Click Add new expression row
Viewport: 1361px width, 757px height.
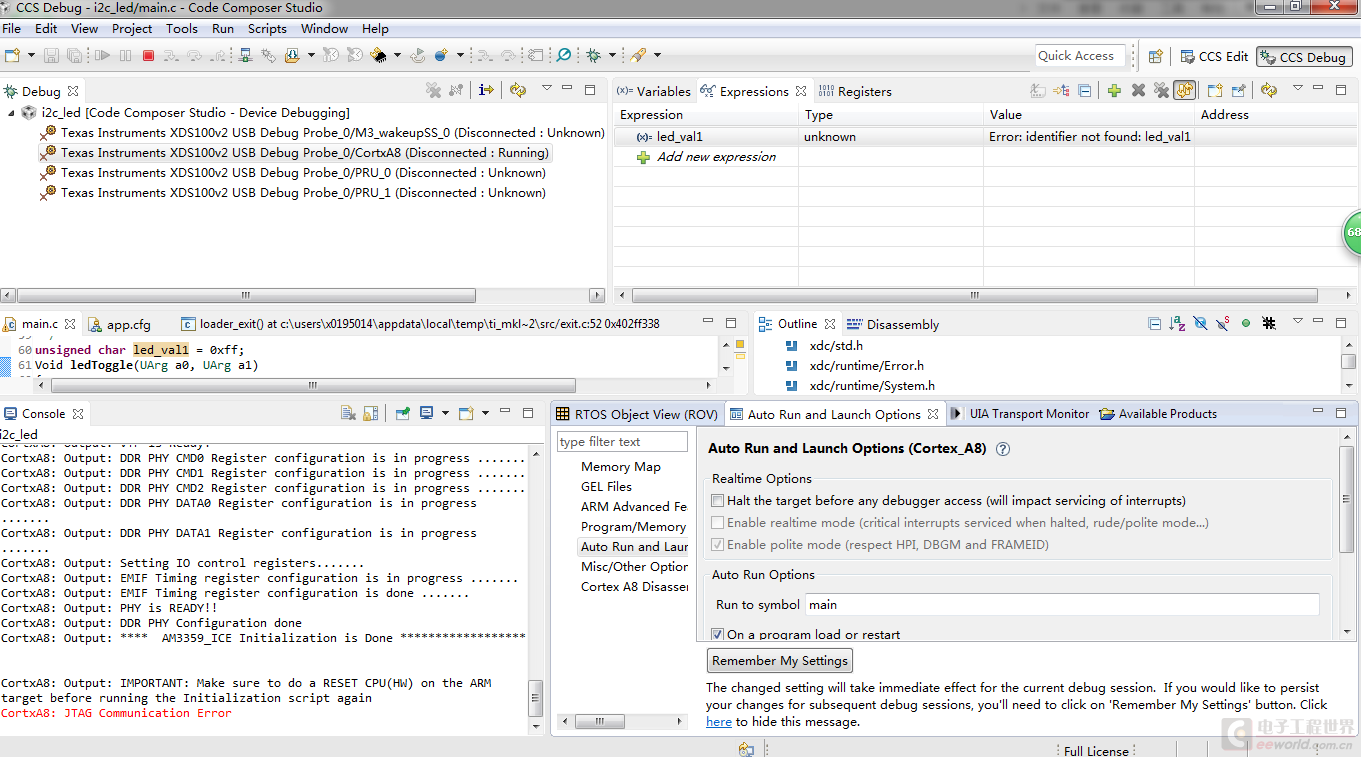coord(717,157)
